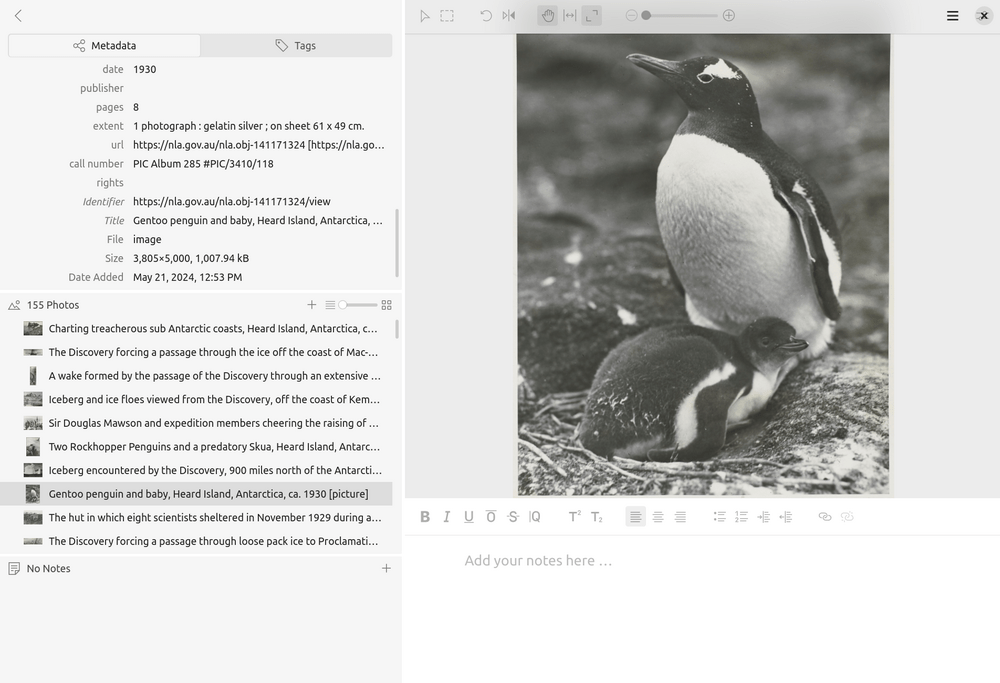Select Gentoo penguin and baby photo row

pos(196,494)
